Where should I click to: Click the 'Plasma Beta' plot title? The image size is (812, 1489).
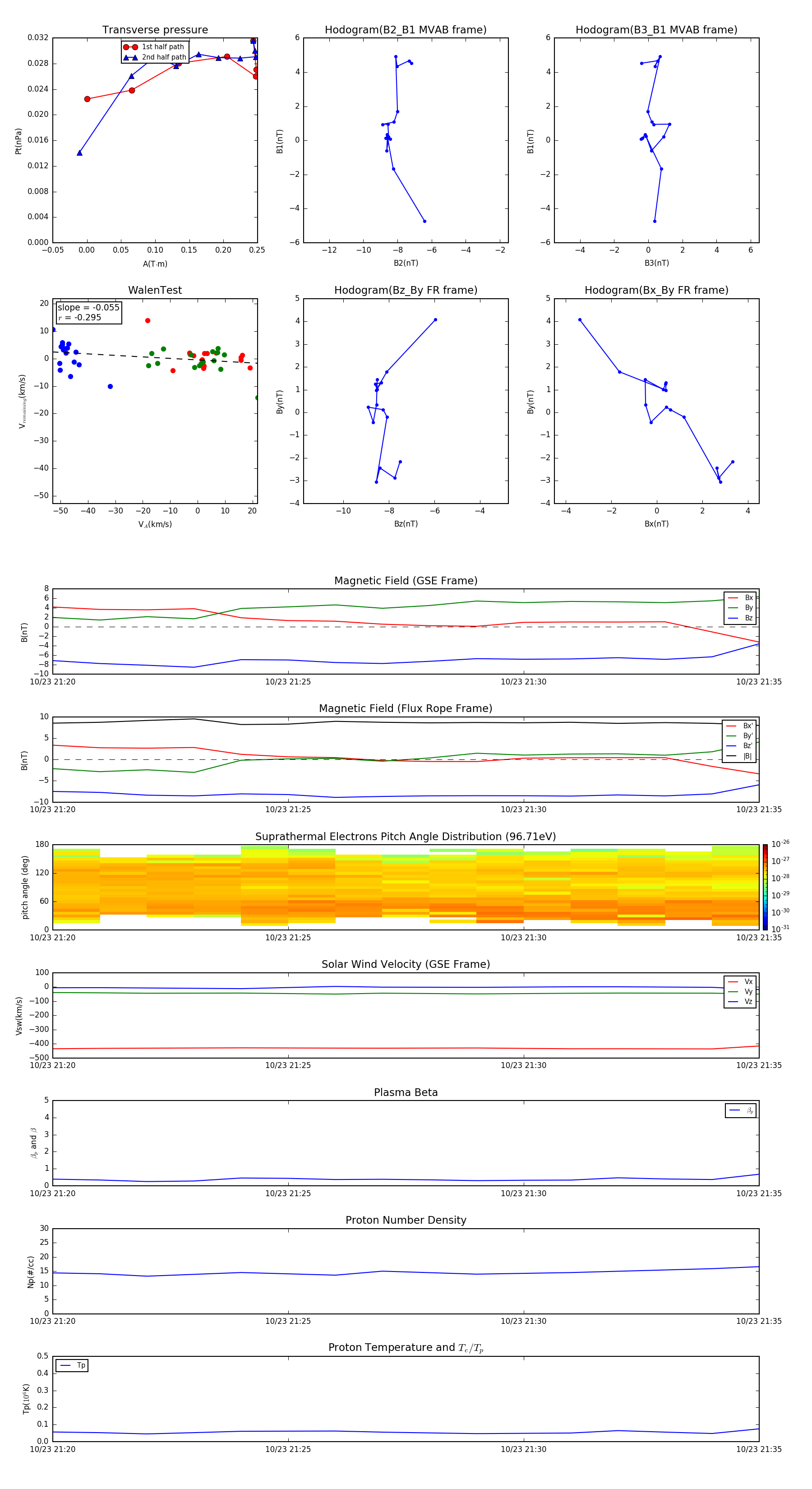(406, 1092)
